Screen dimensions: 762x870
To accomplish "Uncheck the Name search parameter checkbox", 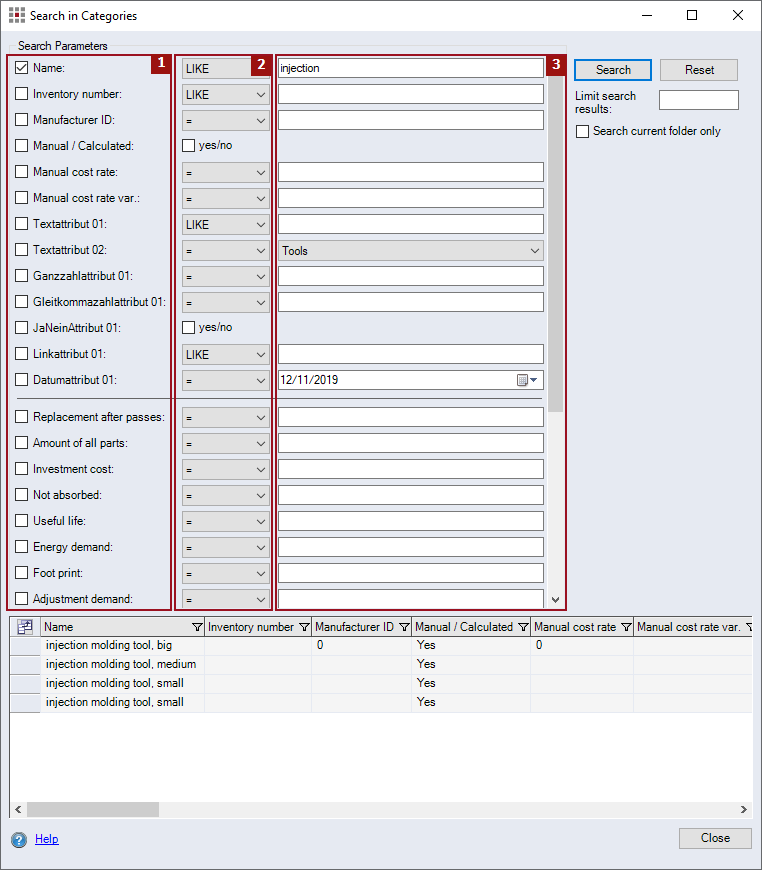I will click(22, 68).
